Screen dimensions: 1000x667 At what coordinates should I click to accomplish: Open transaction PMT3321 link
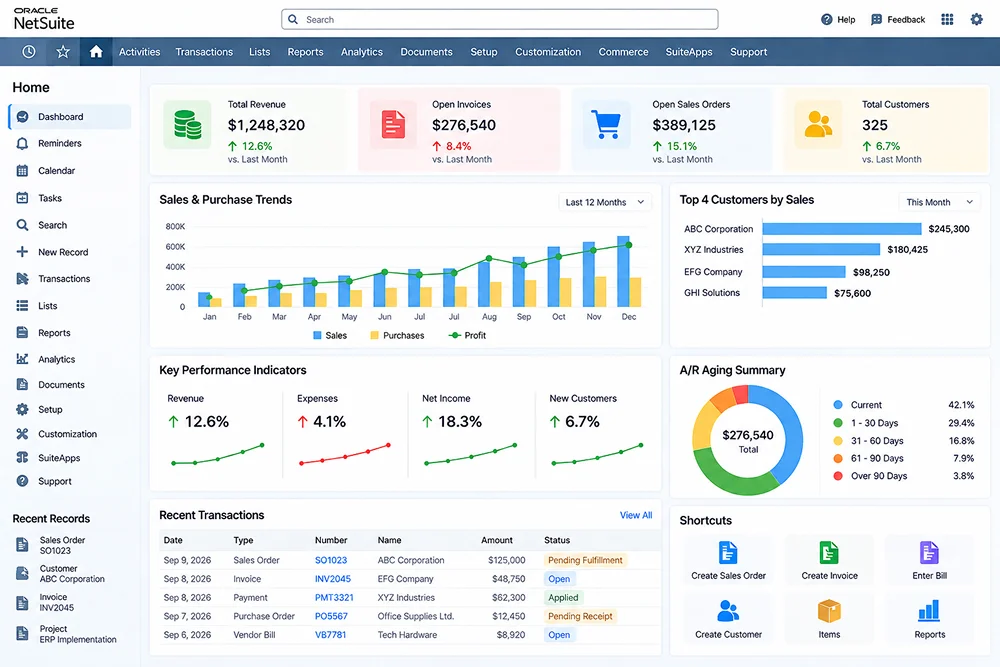[x=334, y=597]
